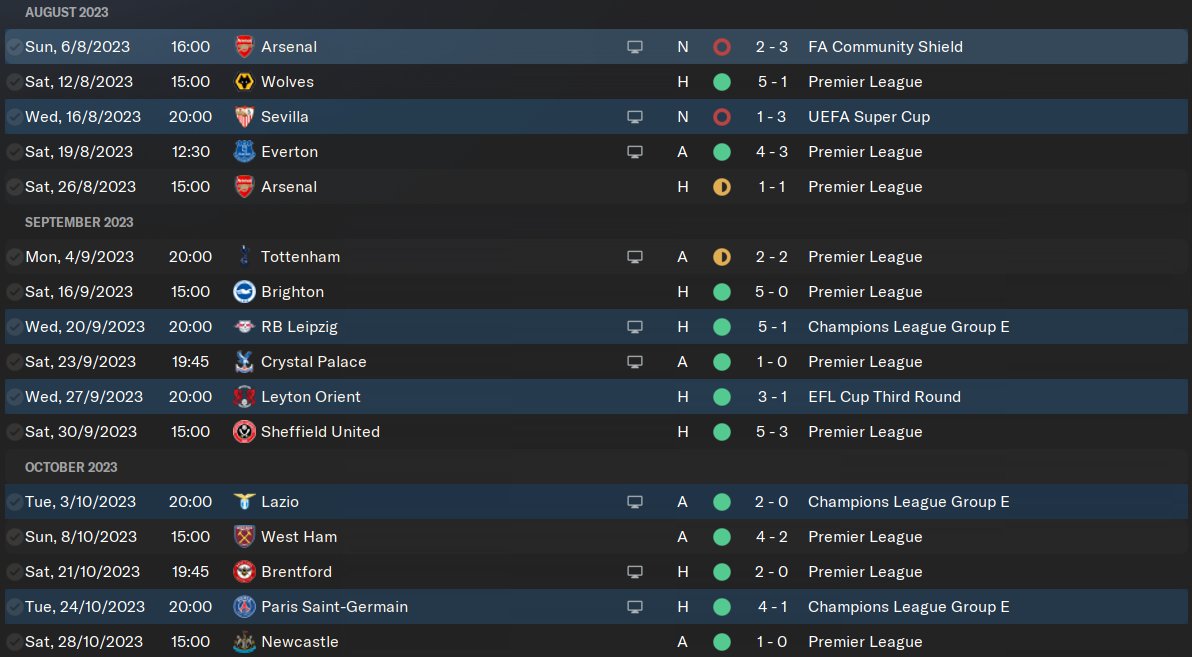Click the yellow draw indicator for Arsenal league match
1192x657 pixels.
[721, 186]
